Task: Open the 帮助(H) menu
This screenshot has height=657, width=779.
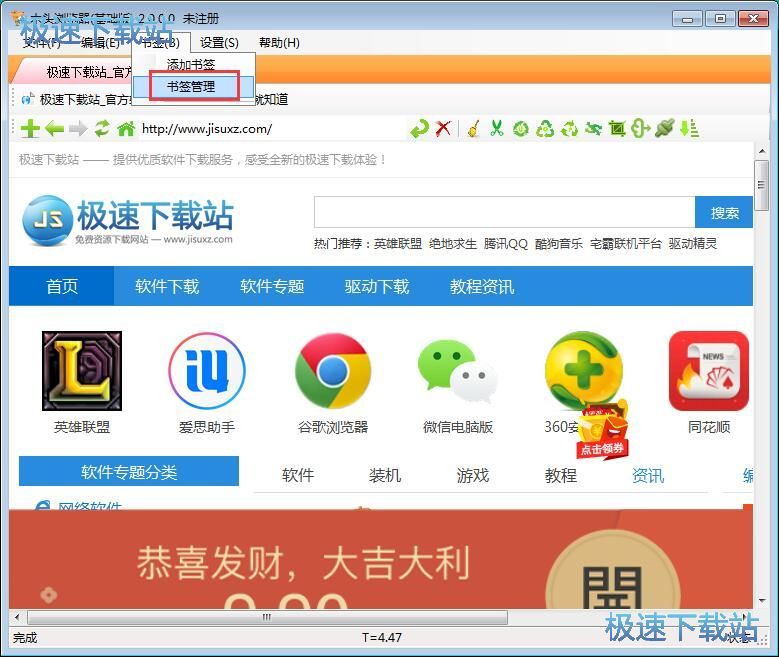Action: (279, 43)
